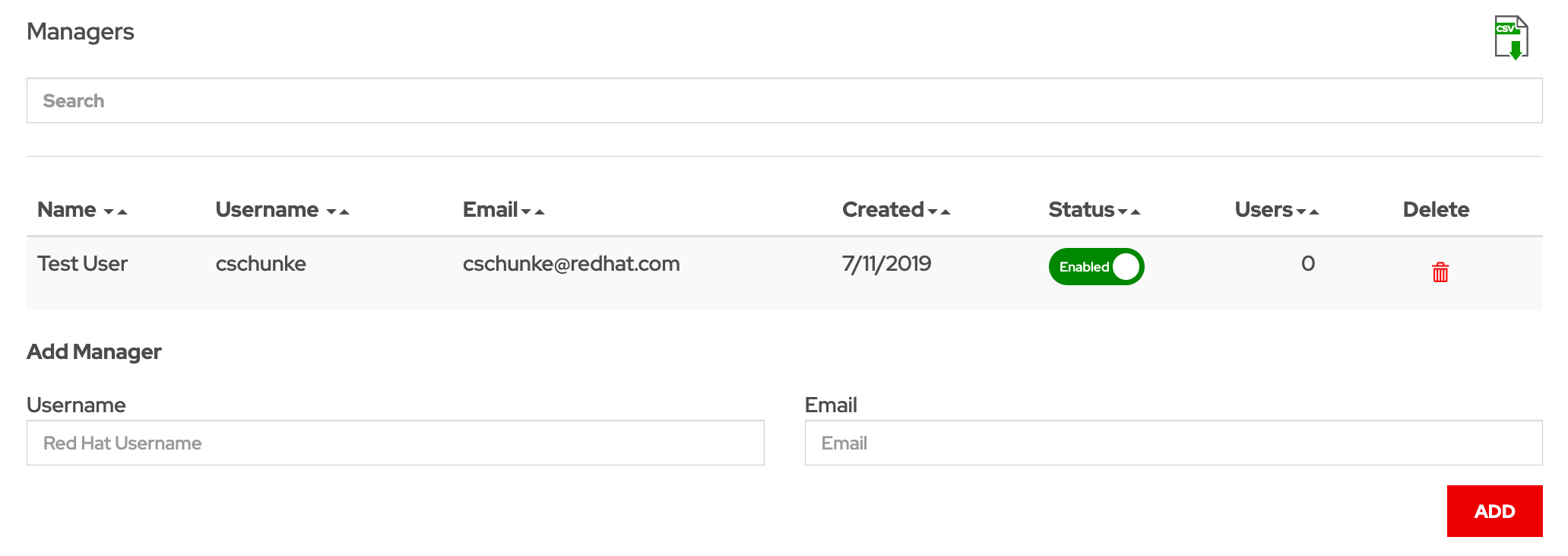Image resolution: width=1568 pixels, height=556 pixels.
Task: Sort Email column descending via down arrow
Action: click(x=526, y=212)
